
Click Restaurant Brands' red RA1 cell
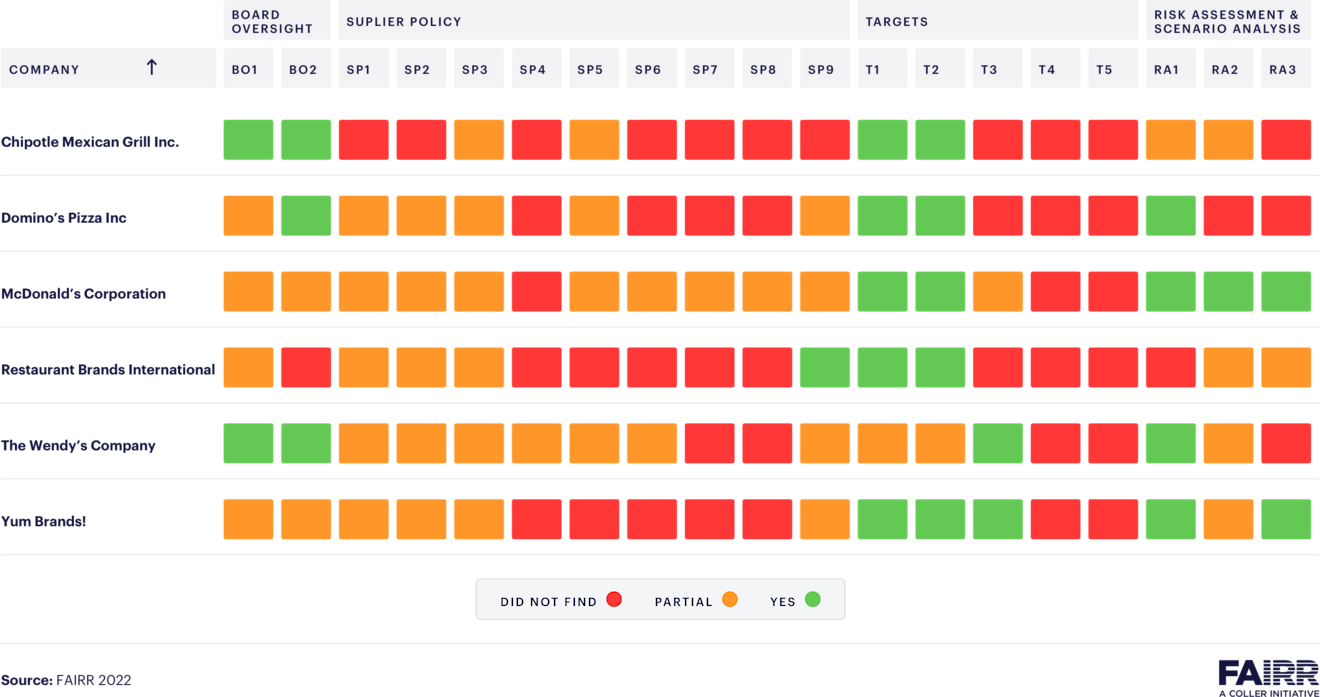[x=1171, y=368]
